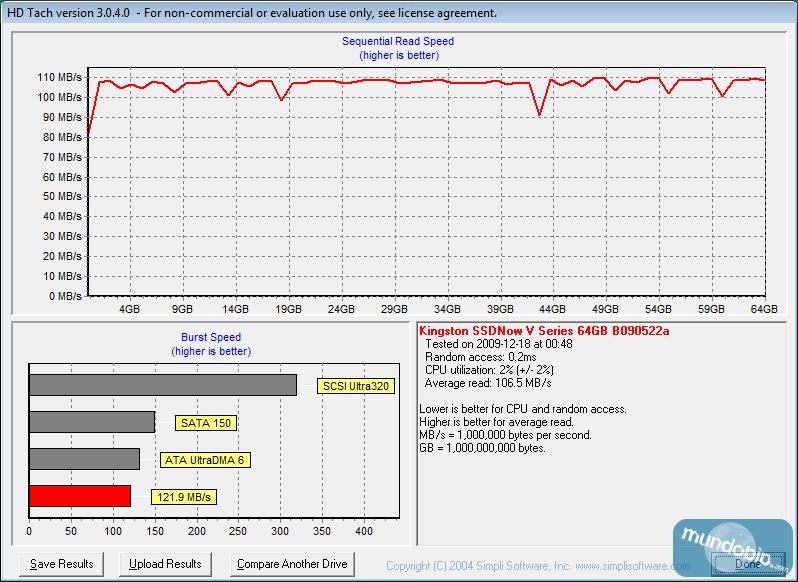Choose Compare Another Drive
Image resolution: width=798 pixels, height=582 pixels.
pyautogui.click(x=292, y=564)
